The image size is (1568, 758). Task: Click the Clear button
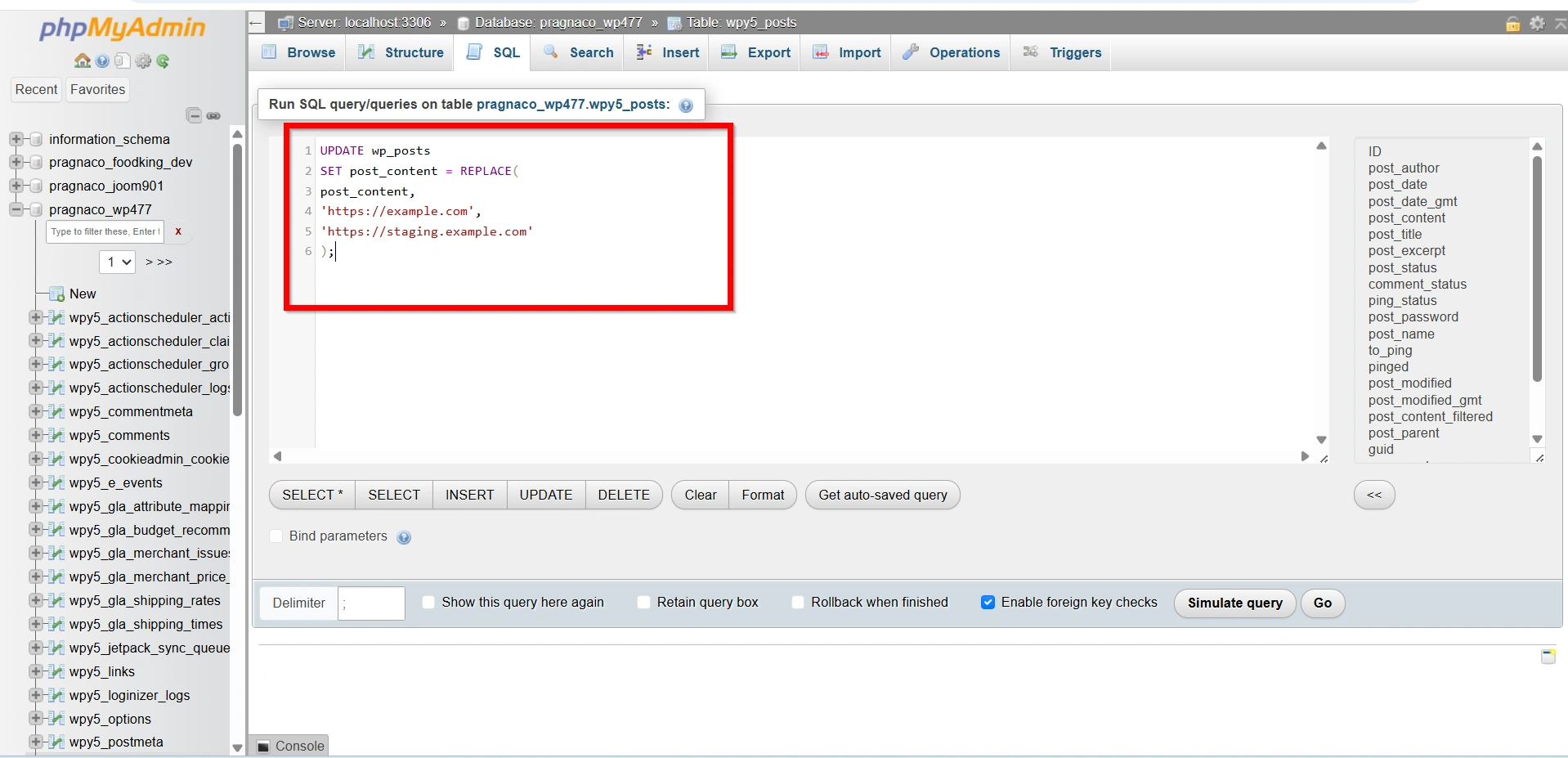click(x=701, y=496)
